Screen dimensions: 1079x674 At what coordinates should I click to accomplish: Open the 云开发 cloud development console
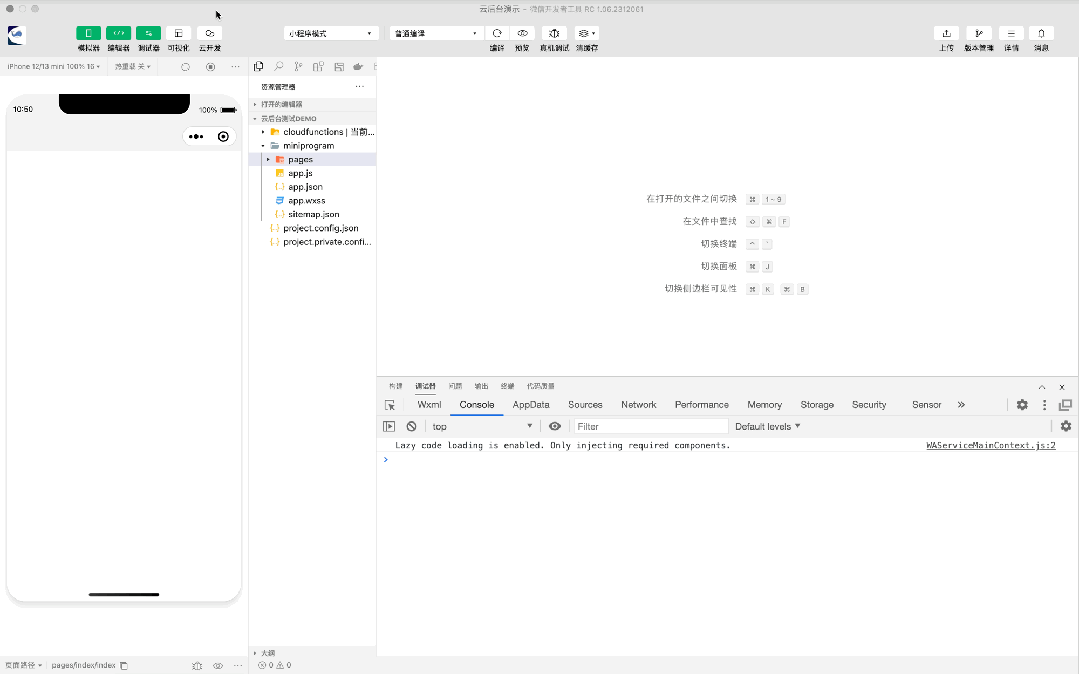click(209, 33)
